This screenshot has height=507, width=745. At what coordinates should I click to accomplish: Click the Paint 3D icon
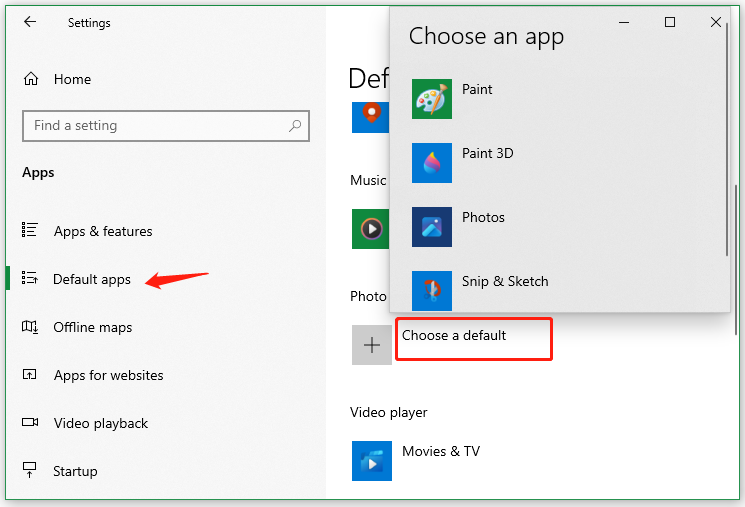[x=431, y=163]
